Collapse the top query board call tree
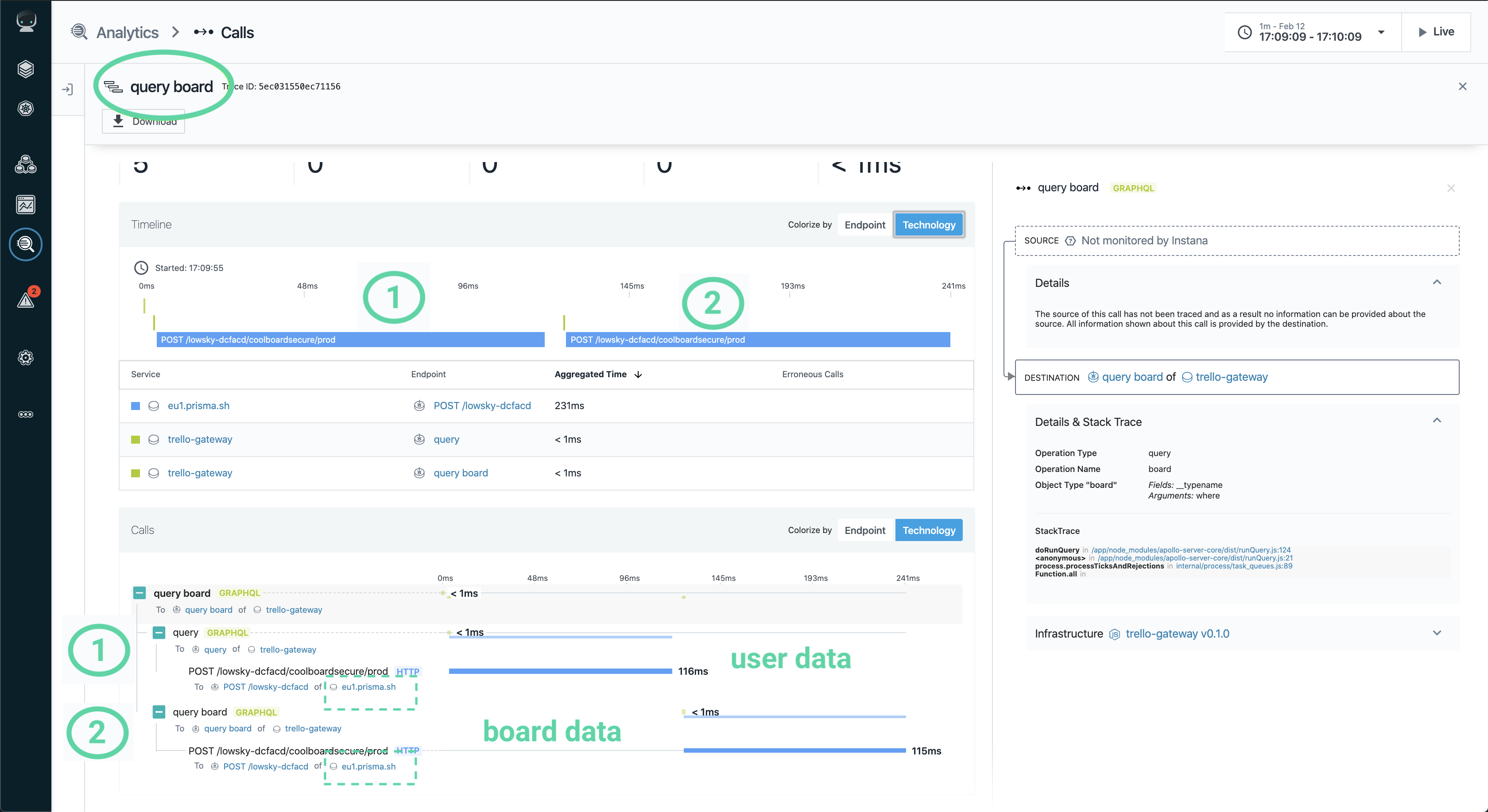 [139, 593]
